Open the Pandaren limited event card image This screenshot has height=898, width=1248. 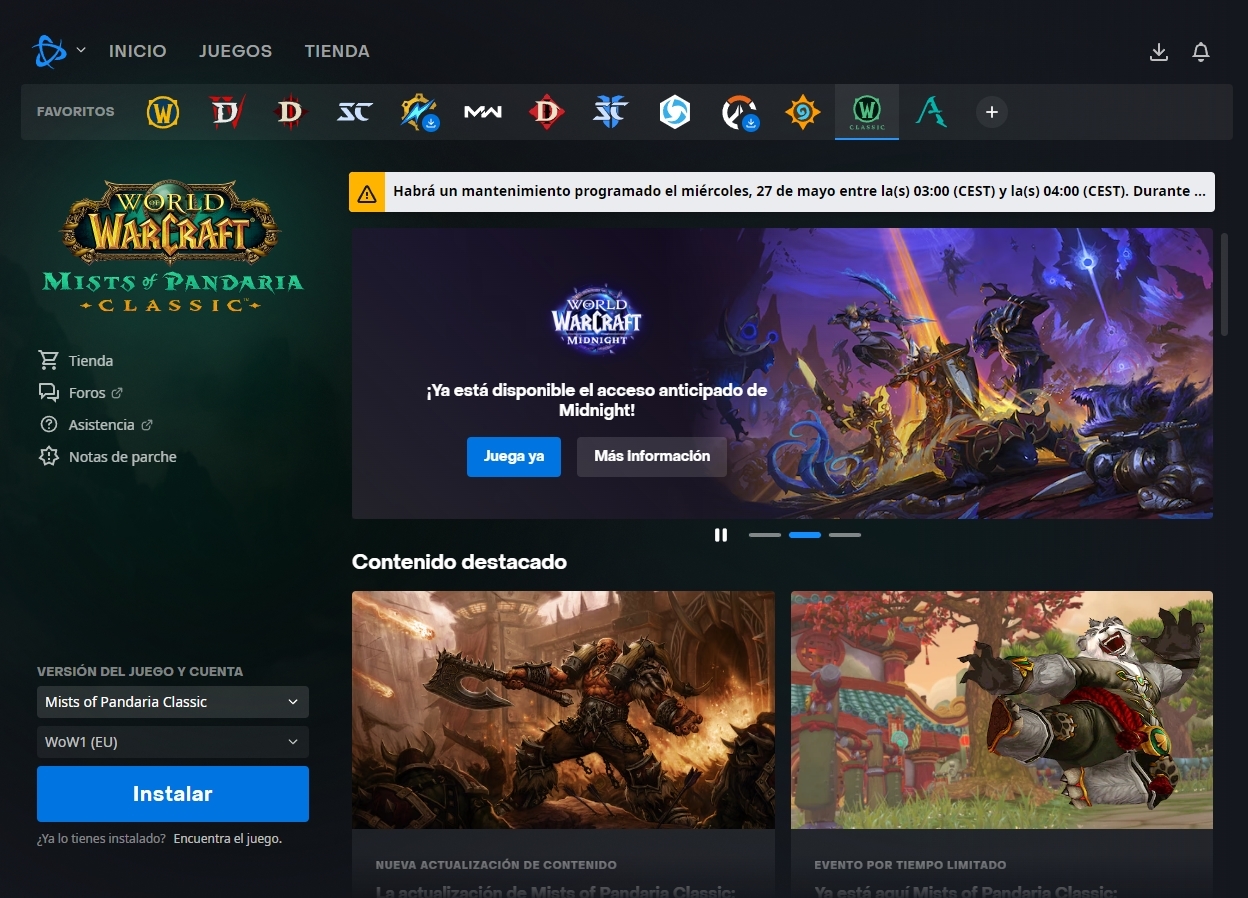(x=1002, y=710)
